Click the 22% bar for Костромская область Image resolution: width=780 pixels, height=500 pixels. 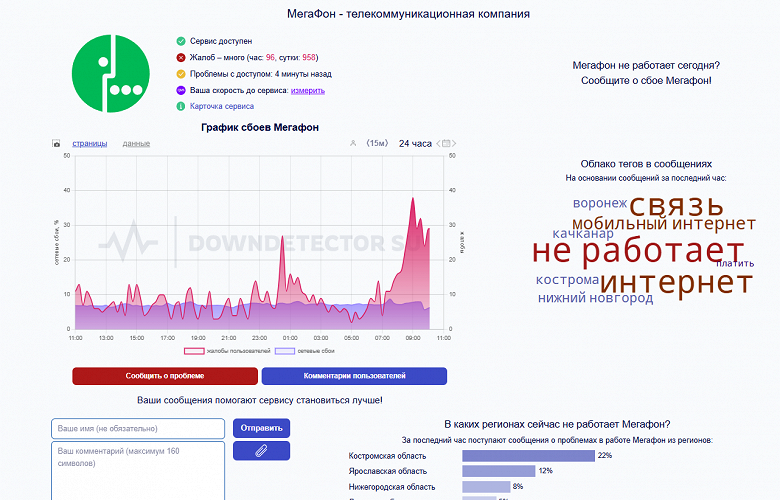point(528,456)
